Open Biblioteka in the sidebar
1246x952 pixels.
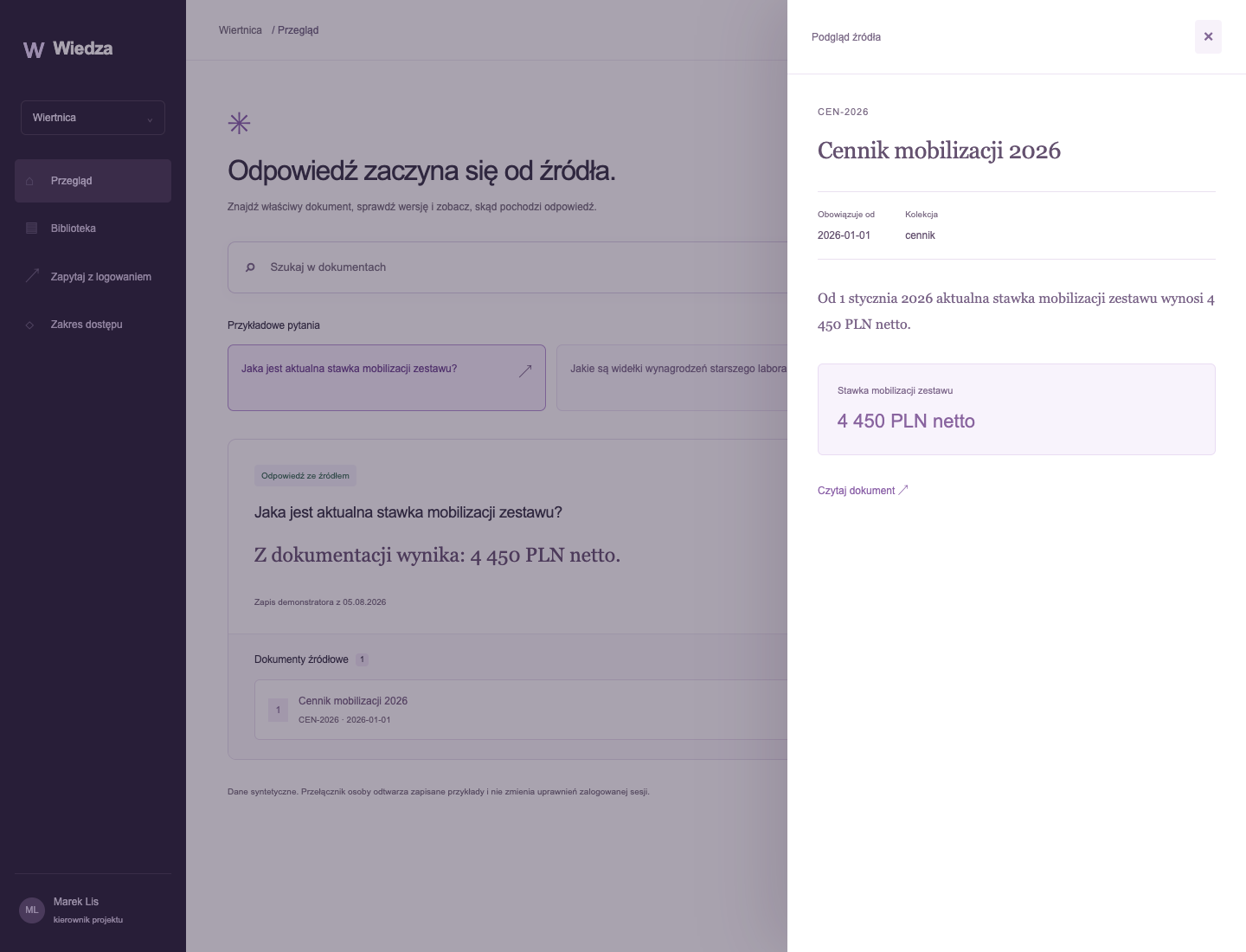coord(93,228)
